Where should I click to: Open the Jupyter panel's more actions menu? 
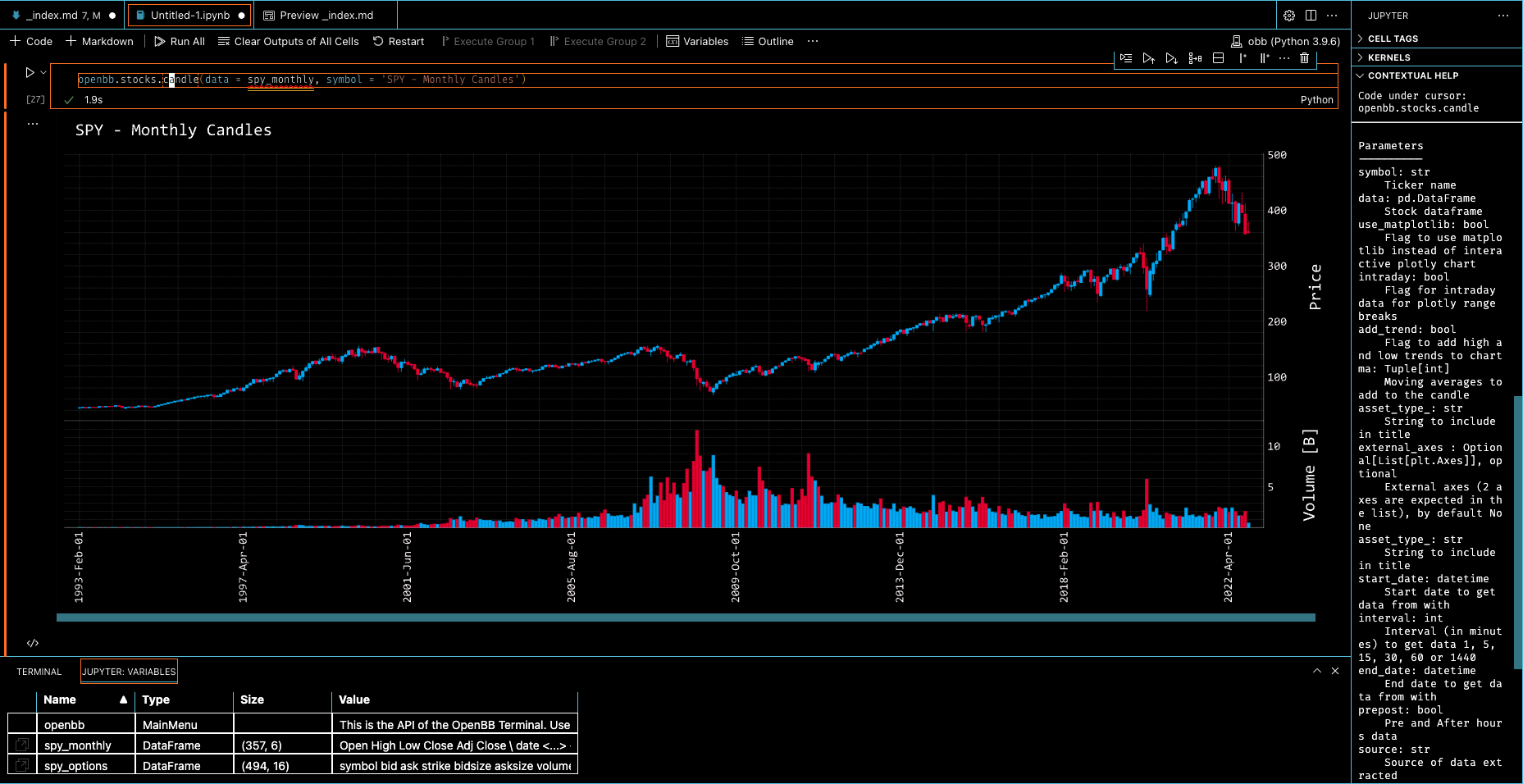[1503, 16]
